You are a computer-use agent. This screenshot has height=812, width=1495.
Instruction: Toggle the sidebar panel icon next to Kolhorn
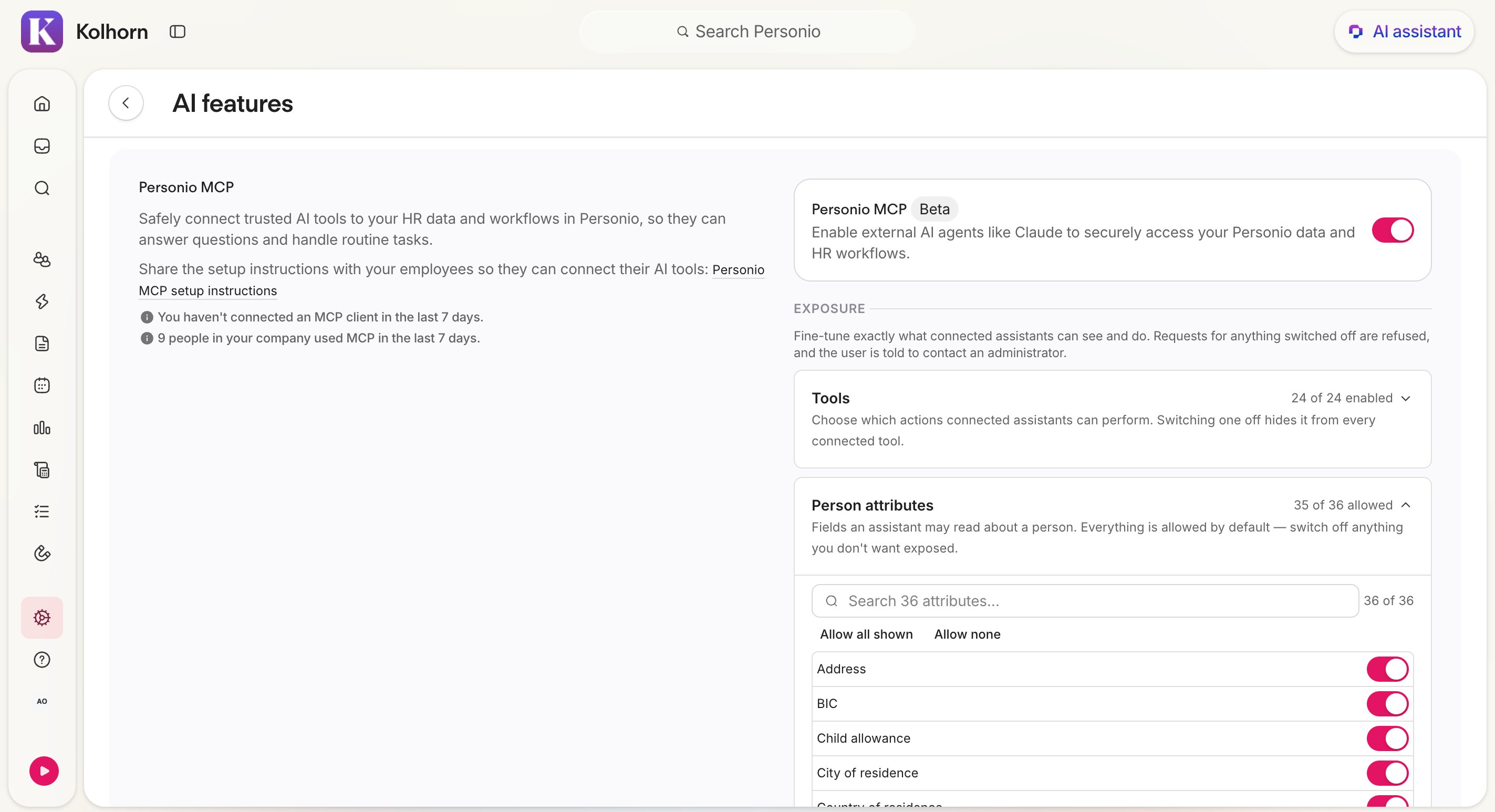point(178,32)
